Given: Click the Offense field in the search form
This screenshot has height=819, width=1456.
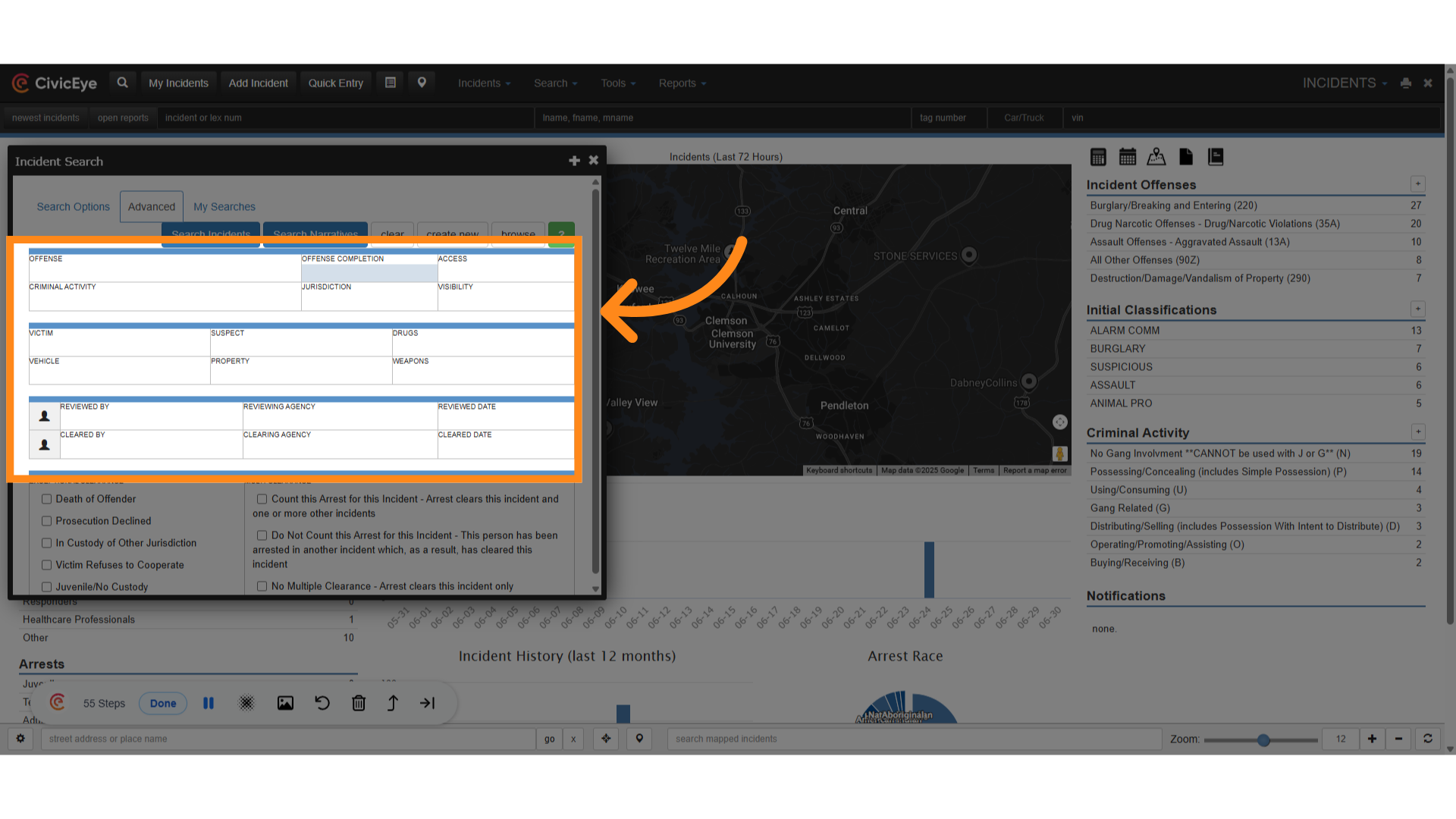Looking at the screenshot, I should tap(165, 268).
